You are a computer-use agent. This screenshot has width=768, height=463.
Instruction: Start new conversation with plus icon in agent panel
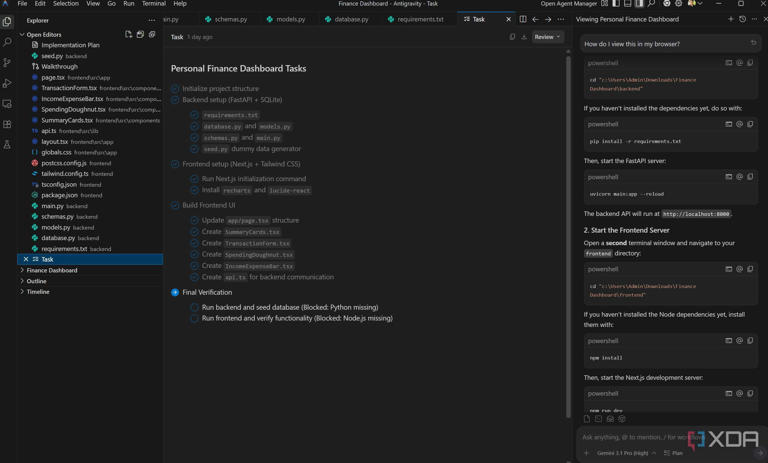(x=731, y=19)
